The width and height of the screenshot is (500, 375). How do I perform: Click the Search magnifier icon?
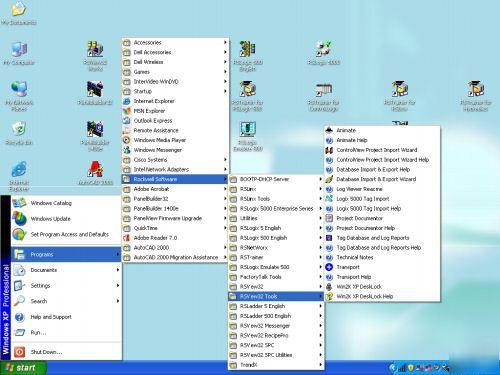tap(19, 301)
